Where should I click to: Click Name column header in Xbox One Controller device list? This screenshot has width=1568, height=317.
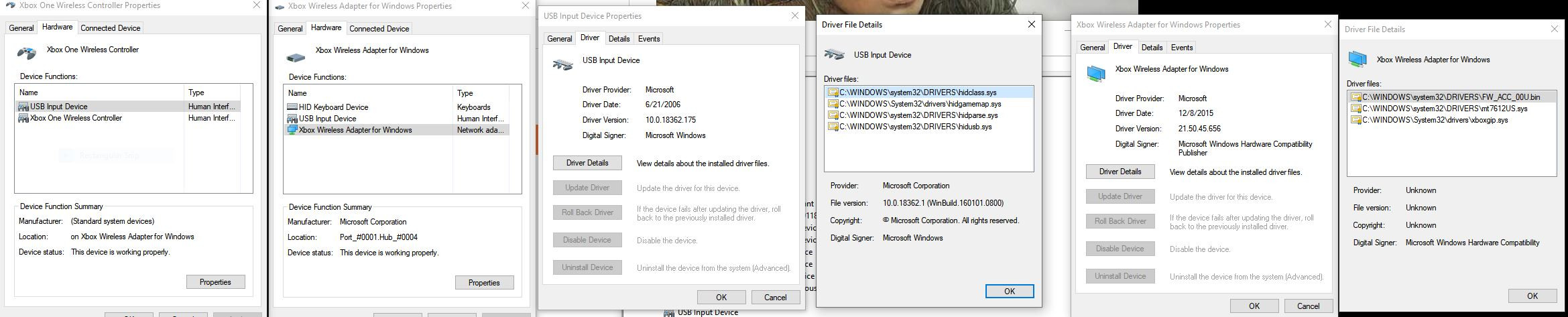(100, 92)
